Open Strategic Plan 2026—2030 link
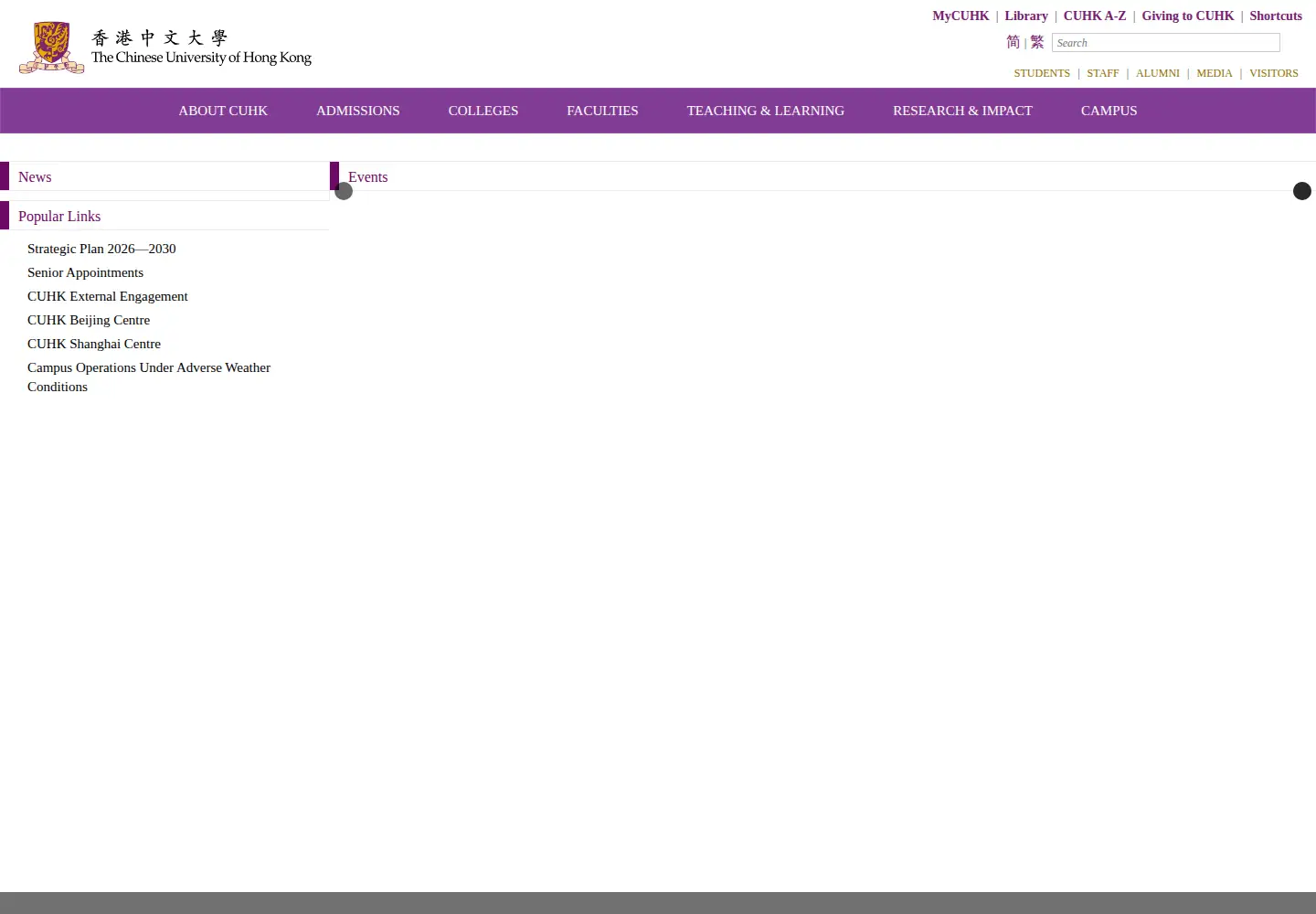1316x914 pixels. click(101, 249)
